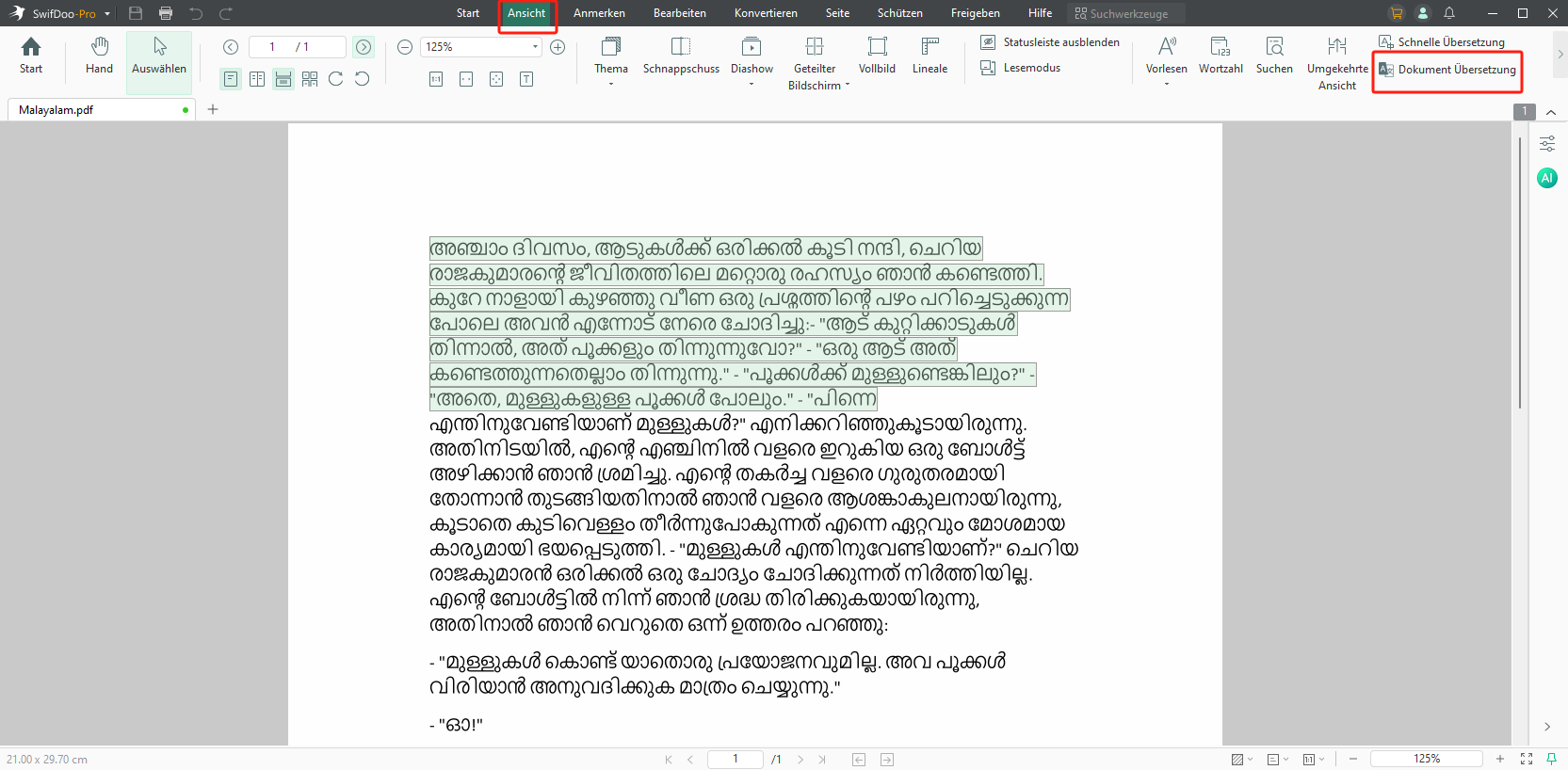This screenshot has width=1568, height=770.
Task: Toggle single page view mode
Action: pos(231,79)
